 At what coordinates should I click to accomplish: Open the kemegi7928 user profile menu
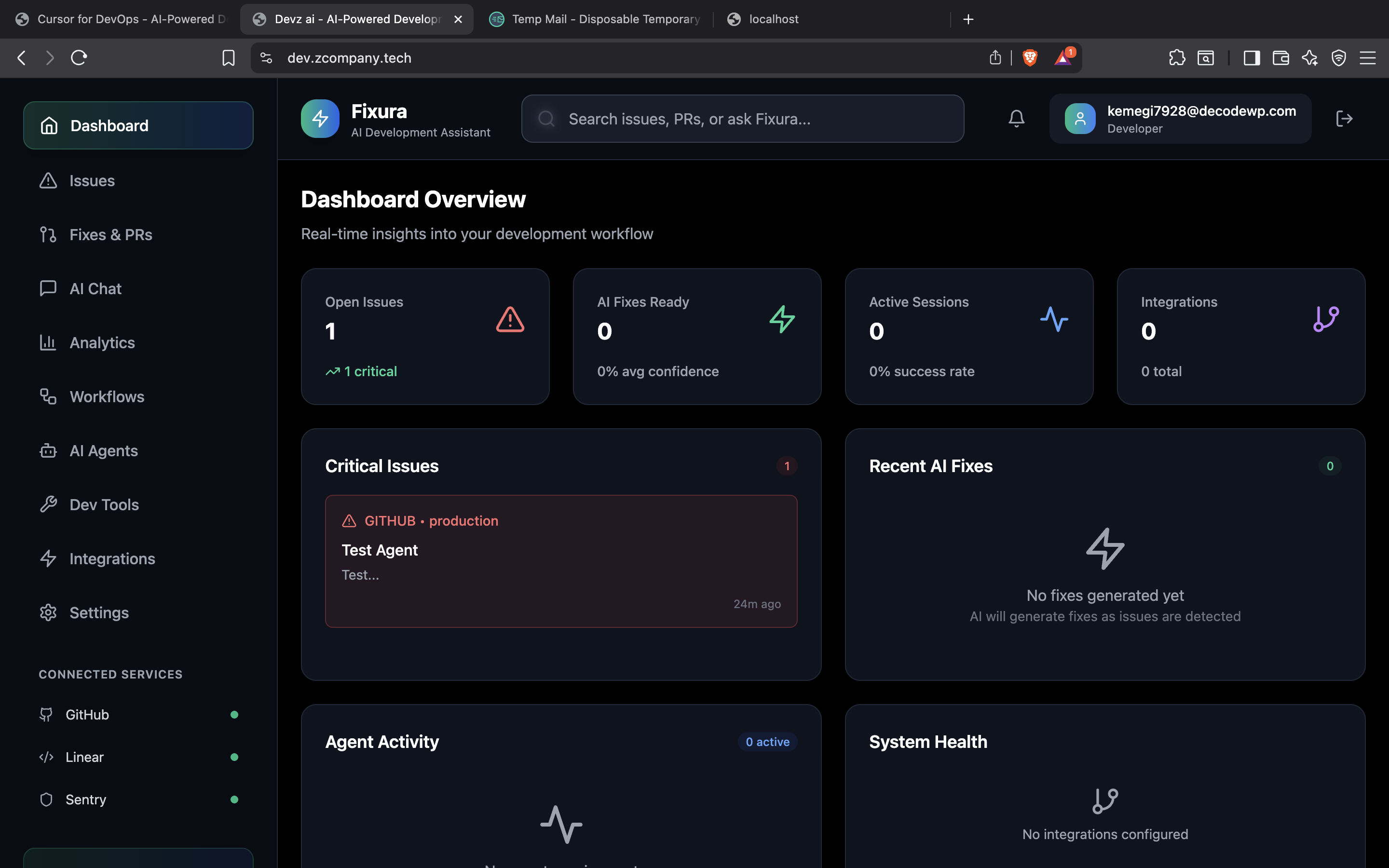(x=1180, y=119)
